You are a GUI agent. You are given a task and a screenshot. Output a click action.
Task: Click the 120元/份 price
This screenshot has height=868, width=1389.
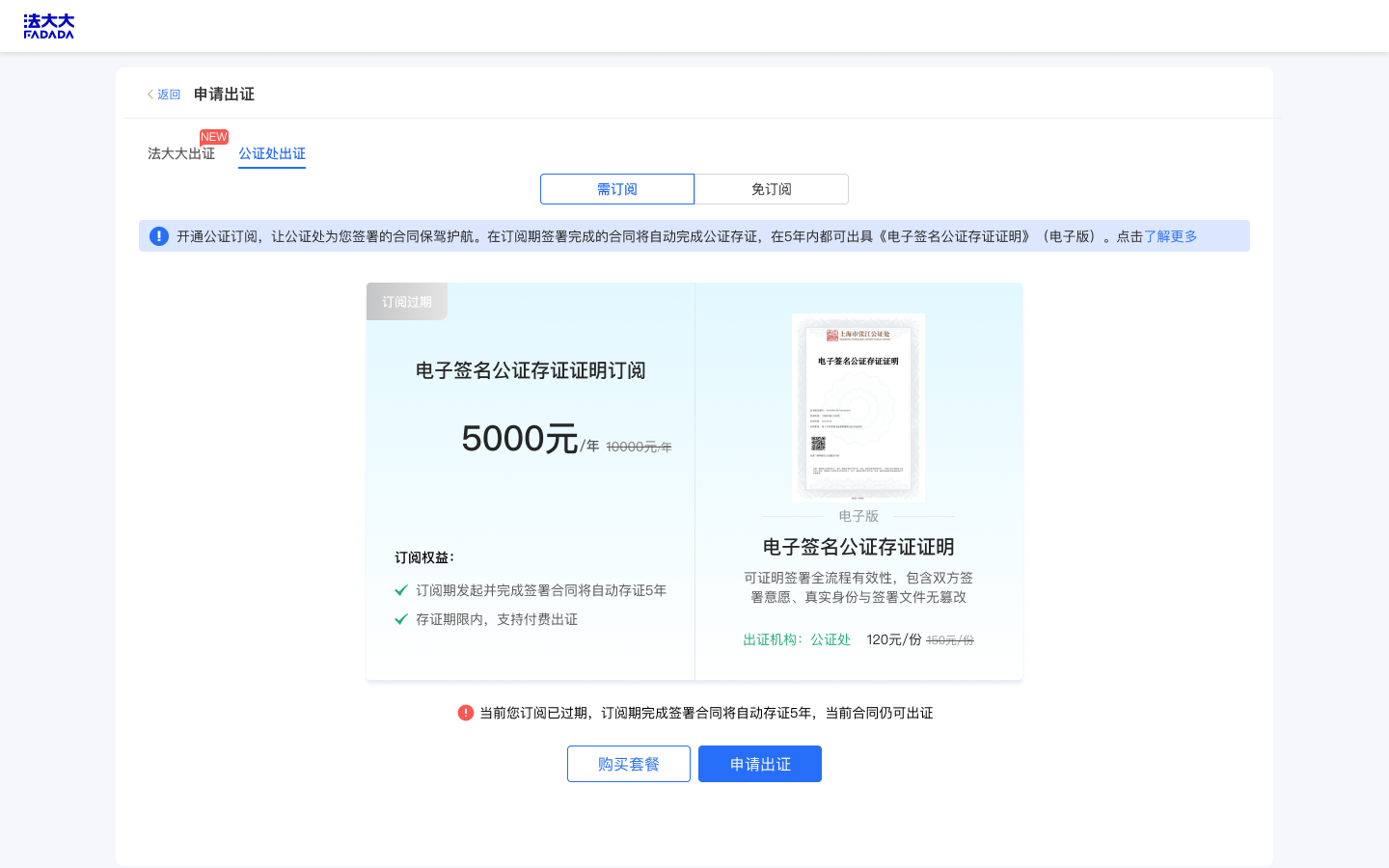click(x=894, y=639)
